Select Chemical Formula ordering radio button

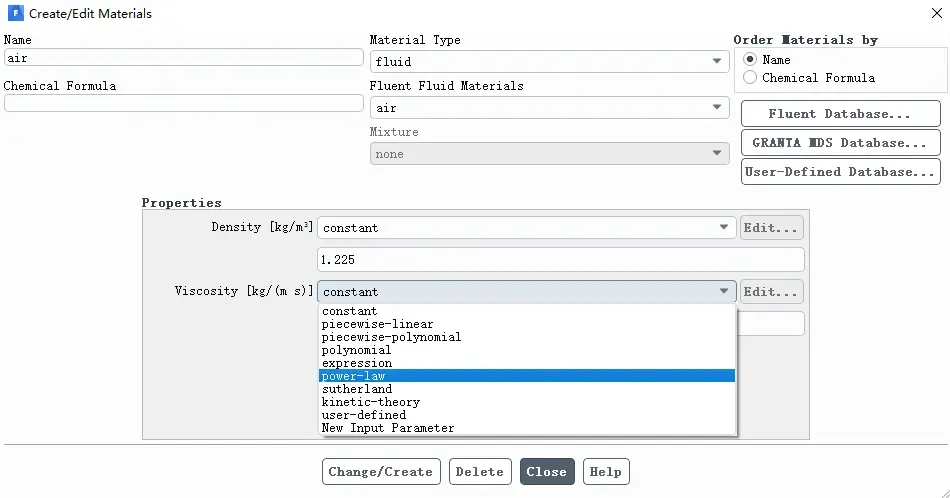tap(750, 78)
